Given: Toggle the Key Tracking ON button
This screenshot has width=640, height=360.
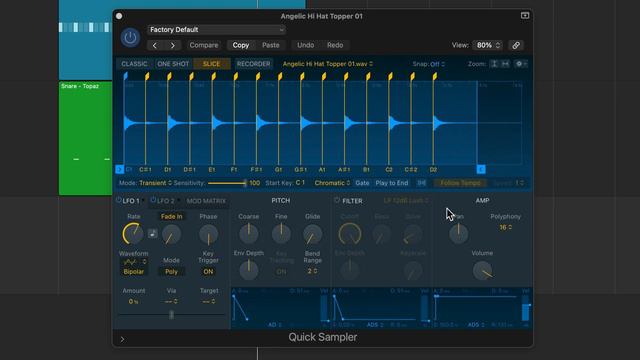Looking at the screenshot, I should pyautogui.click(x=281, y=271).
